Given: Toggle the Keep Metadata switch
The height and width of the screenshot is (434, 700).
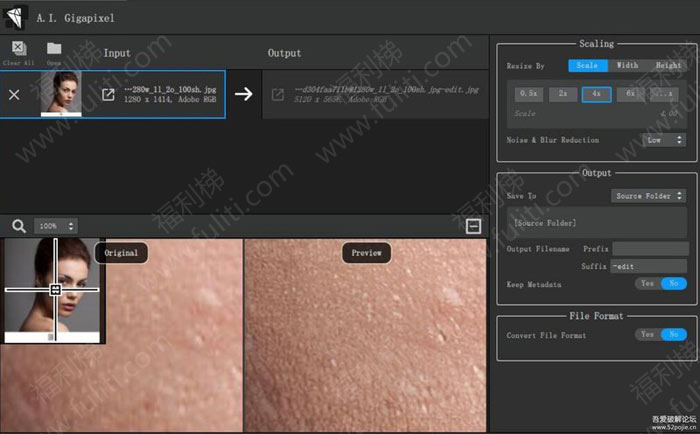Looking at the screenshot, I should 660,284.
